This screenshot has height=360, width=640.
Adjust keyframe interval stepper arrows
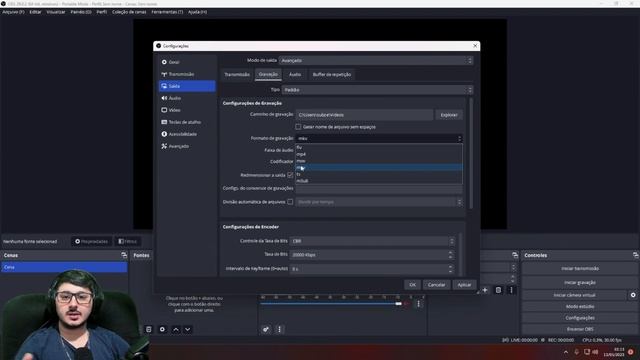[451, 269]
